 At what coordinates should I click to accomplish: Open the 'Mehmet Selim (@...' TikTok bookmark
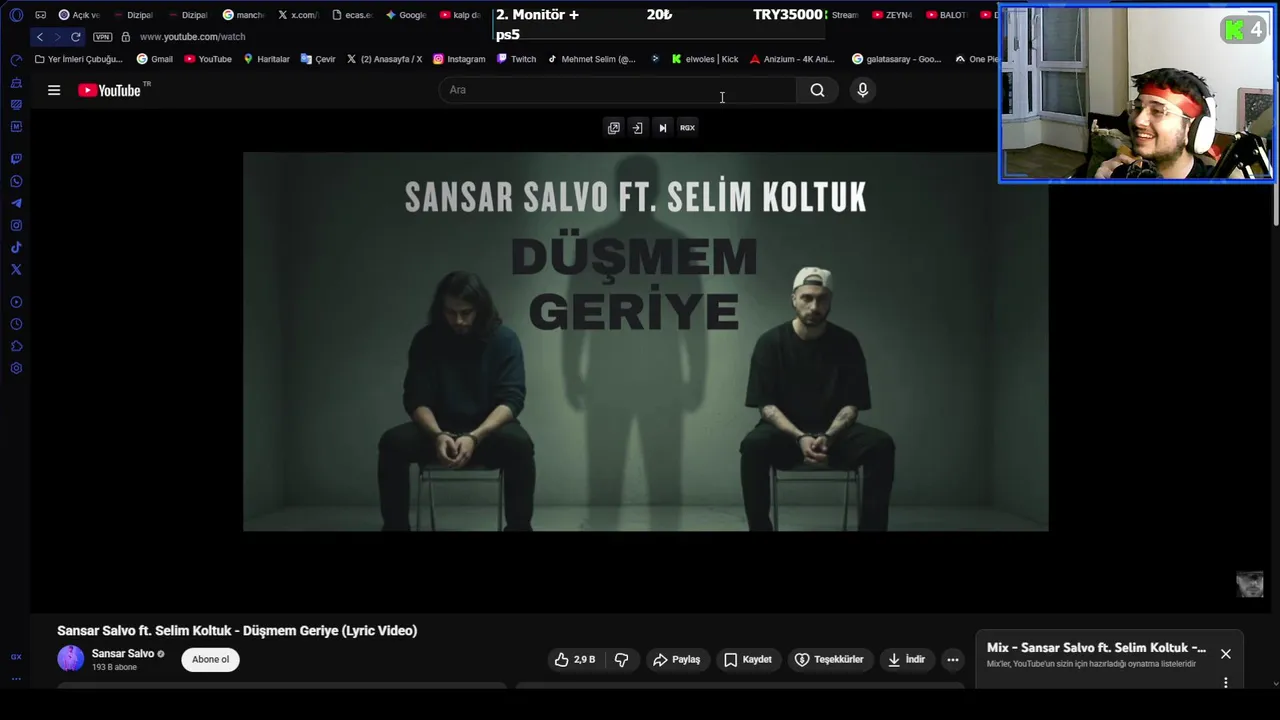point(592,59)
